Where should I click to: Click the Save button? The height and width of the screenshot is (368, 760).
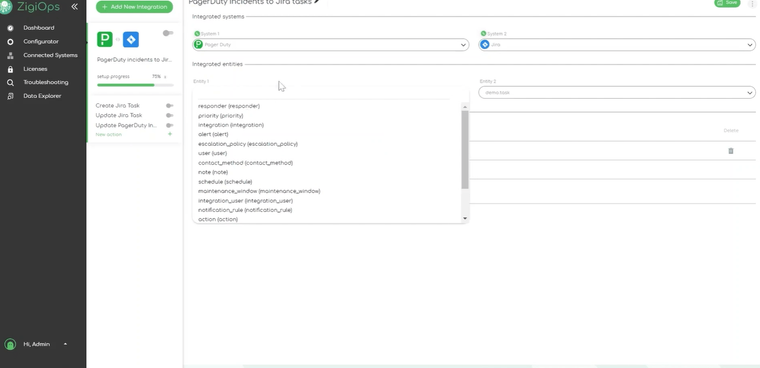click(727, 3)
